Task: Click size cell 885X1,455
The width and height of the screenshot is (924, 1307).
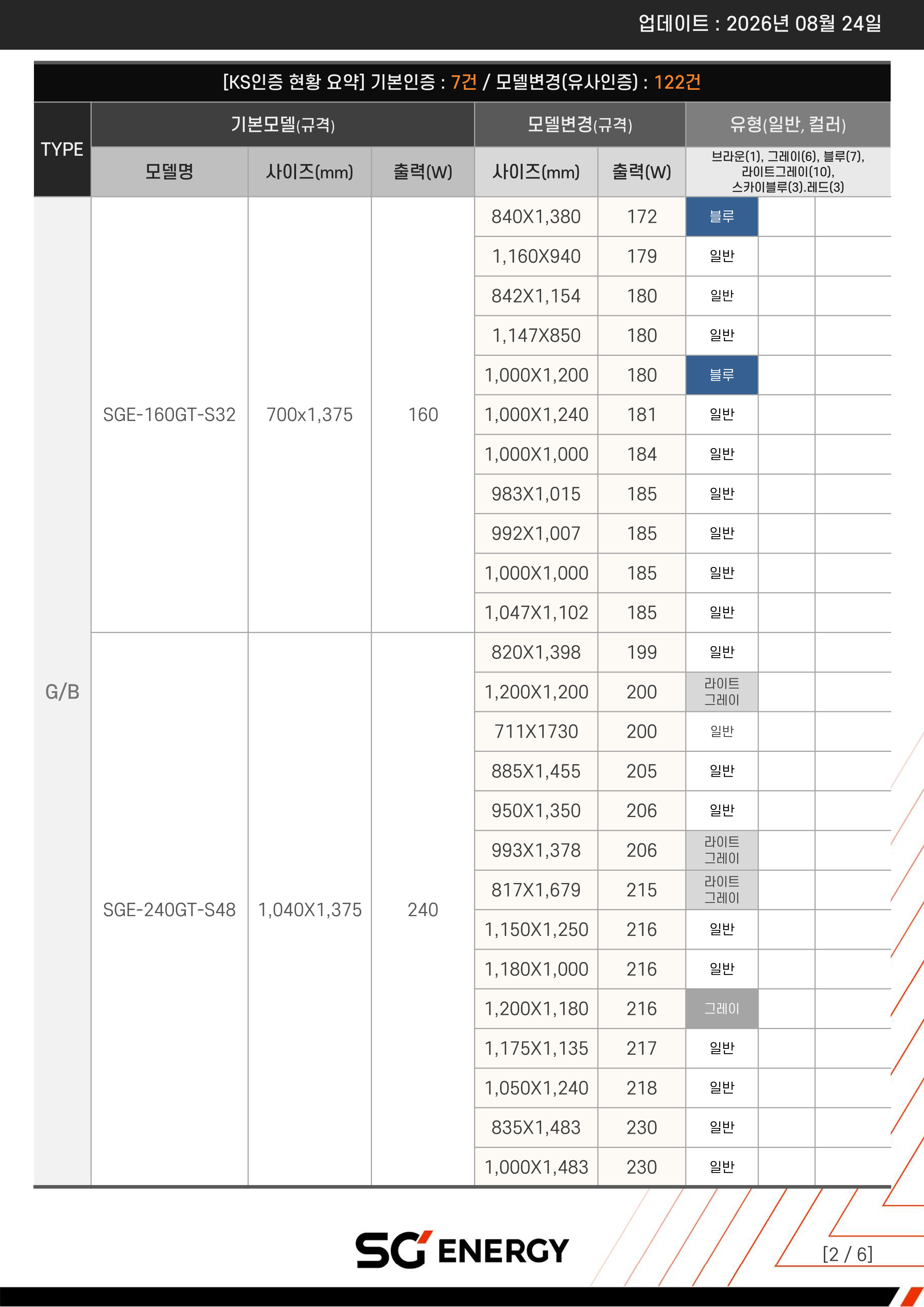Action: click(x=536, y=771)
